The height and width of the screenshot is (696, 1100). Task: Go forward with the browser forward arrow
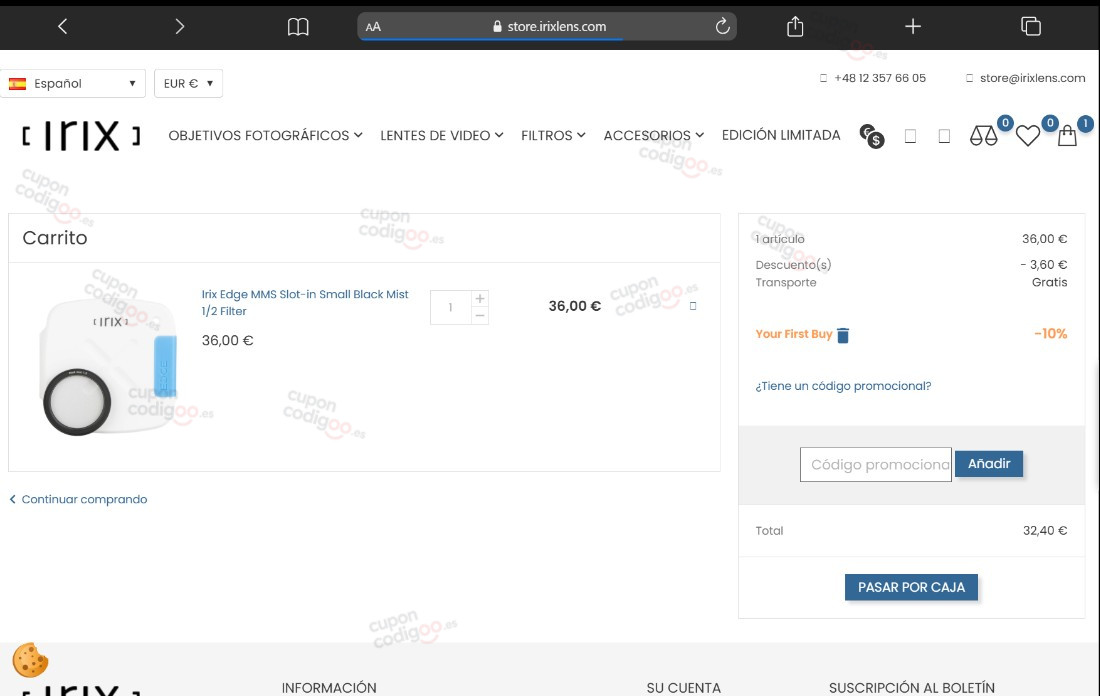[x=180, y=27]
